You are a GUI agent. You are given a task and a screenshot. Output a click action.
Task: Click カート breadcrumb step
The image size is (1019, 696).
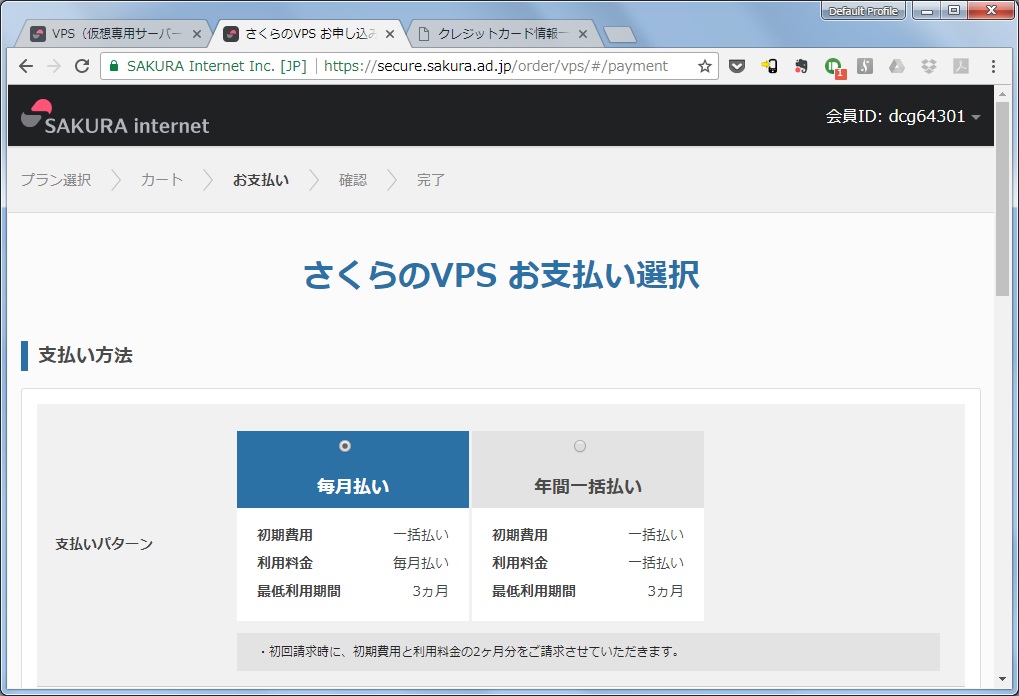click(x=162, y=180)
